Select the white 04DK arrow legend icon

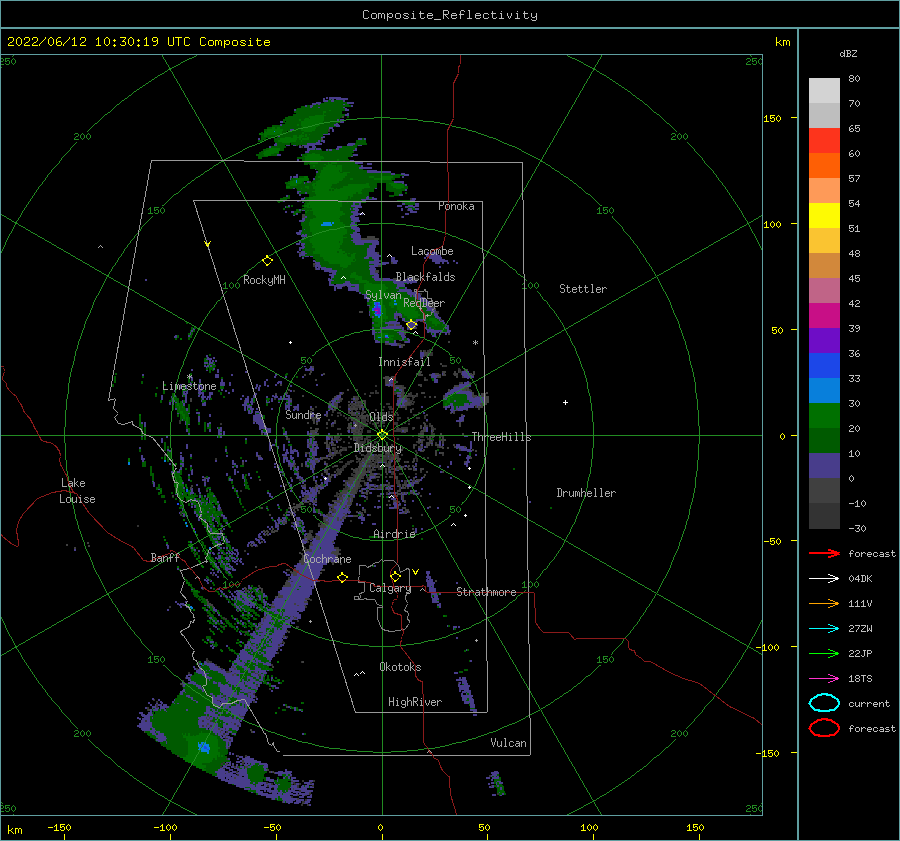pos(824,578)
